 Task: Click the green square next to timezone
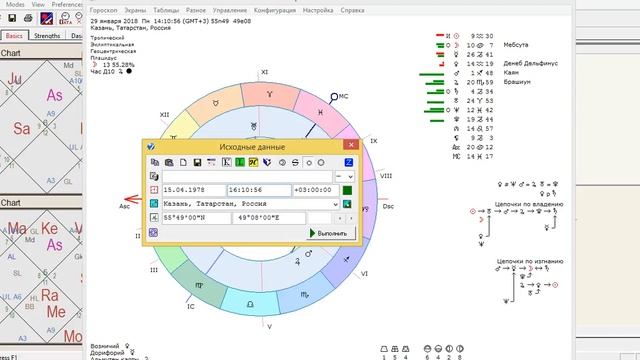point(347,190)
